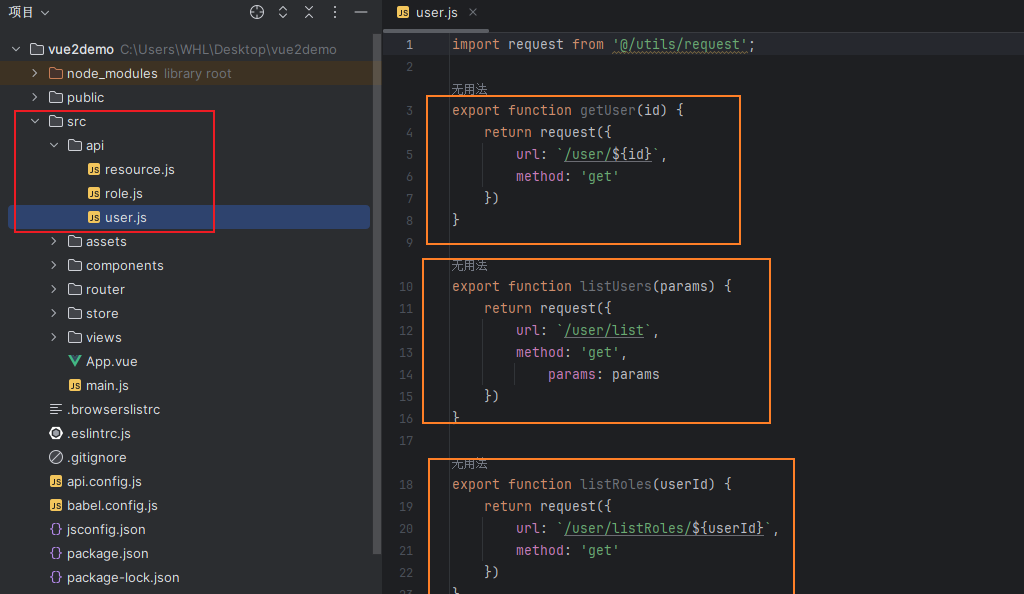Close the user.js editor tab
The image size is (1024, 594).
[473, 12]
